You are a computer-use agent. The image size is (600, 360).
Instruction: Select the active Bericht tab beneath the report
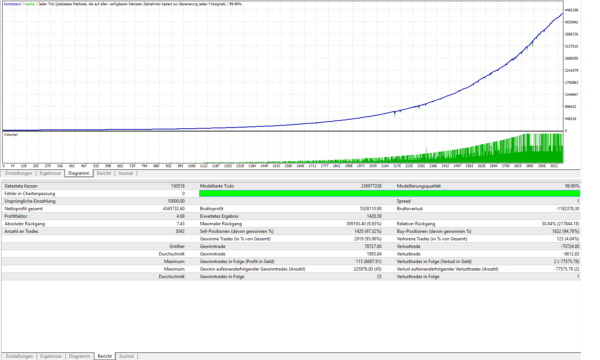(x=104, y=356)
